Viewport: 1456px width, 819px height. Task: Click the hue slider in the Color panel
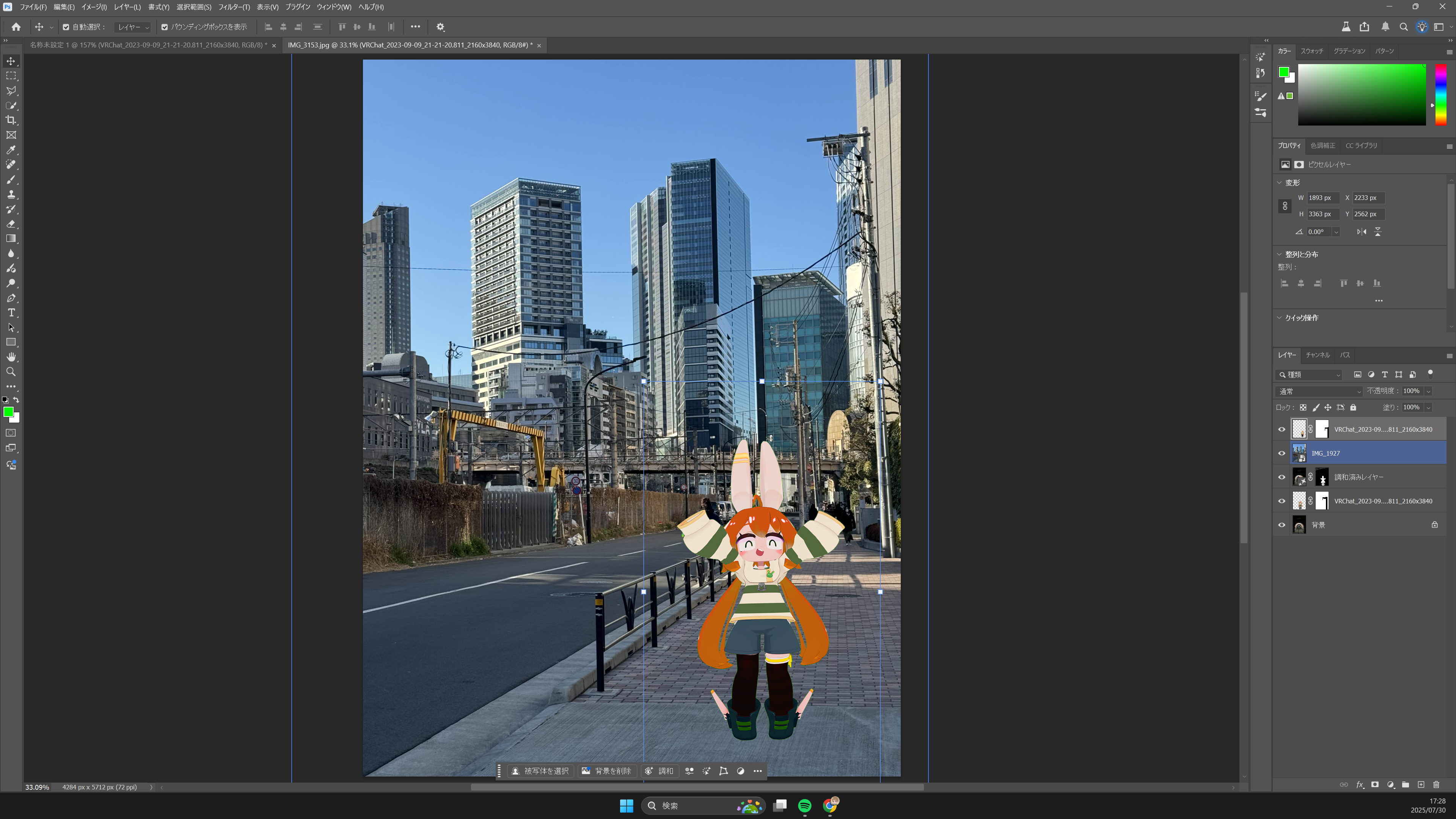click(x=1441, y=94)
